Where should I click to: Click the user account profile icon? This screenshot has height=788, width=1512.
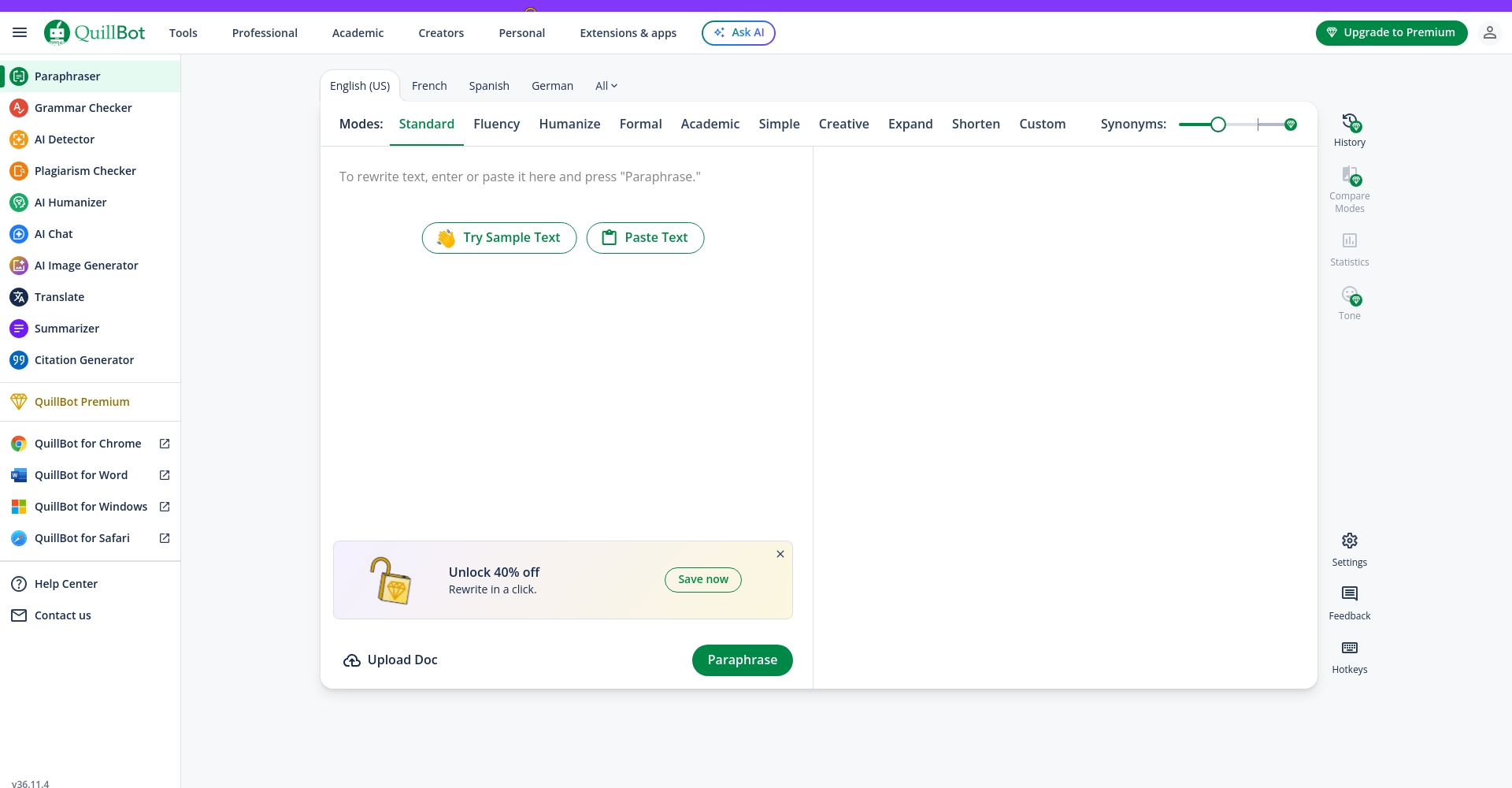point(1489,33)
